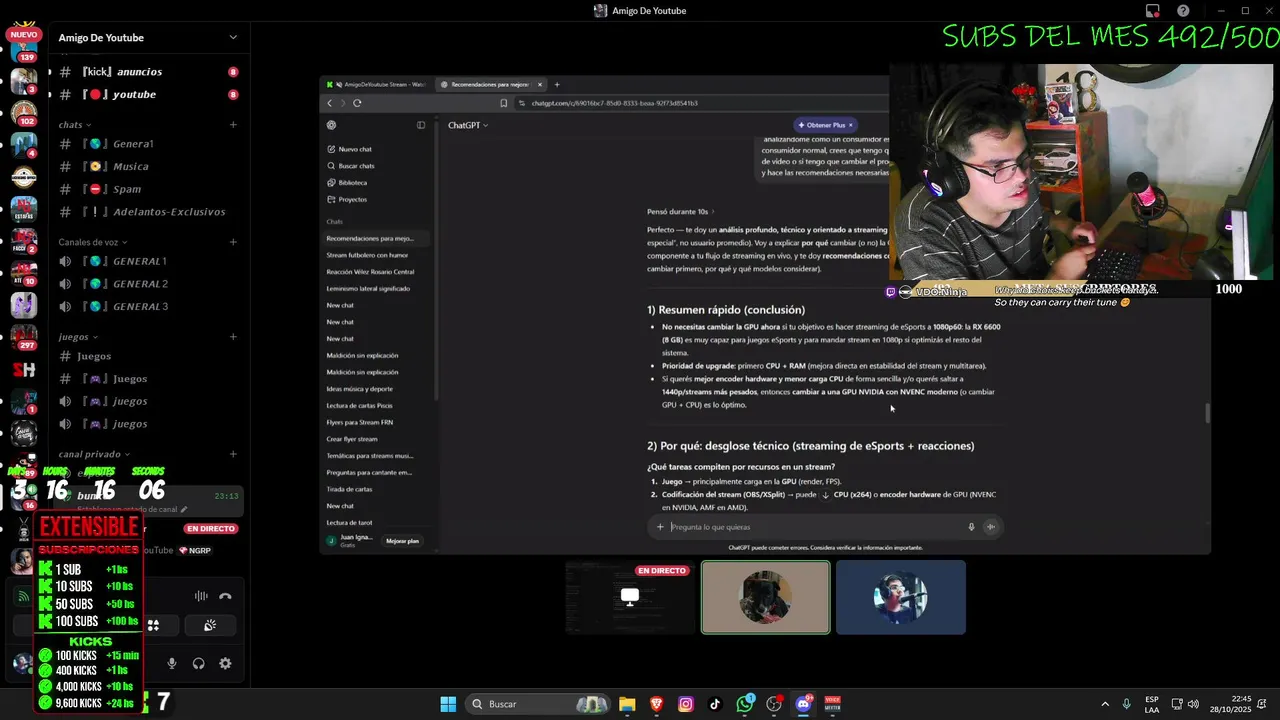Disconnect from the voice call
The height and width of the screenshot is (720, 1280).
click(x=225, y=596)
